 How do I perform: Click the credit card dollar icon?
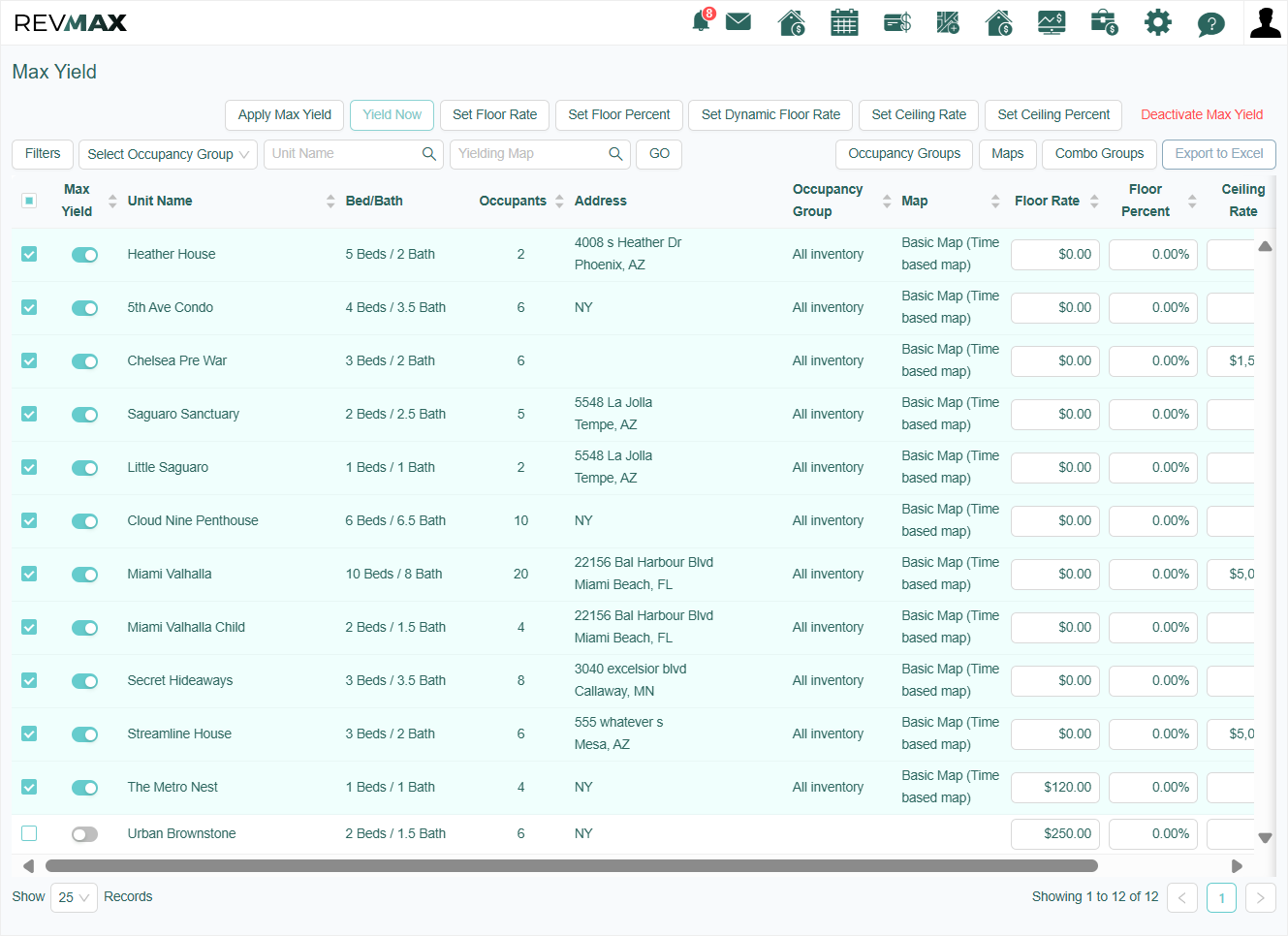pyautogui.click(x=897, y=22)
